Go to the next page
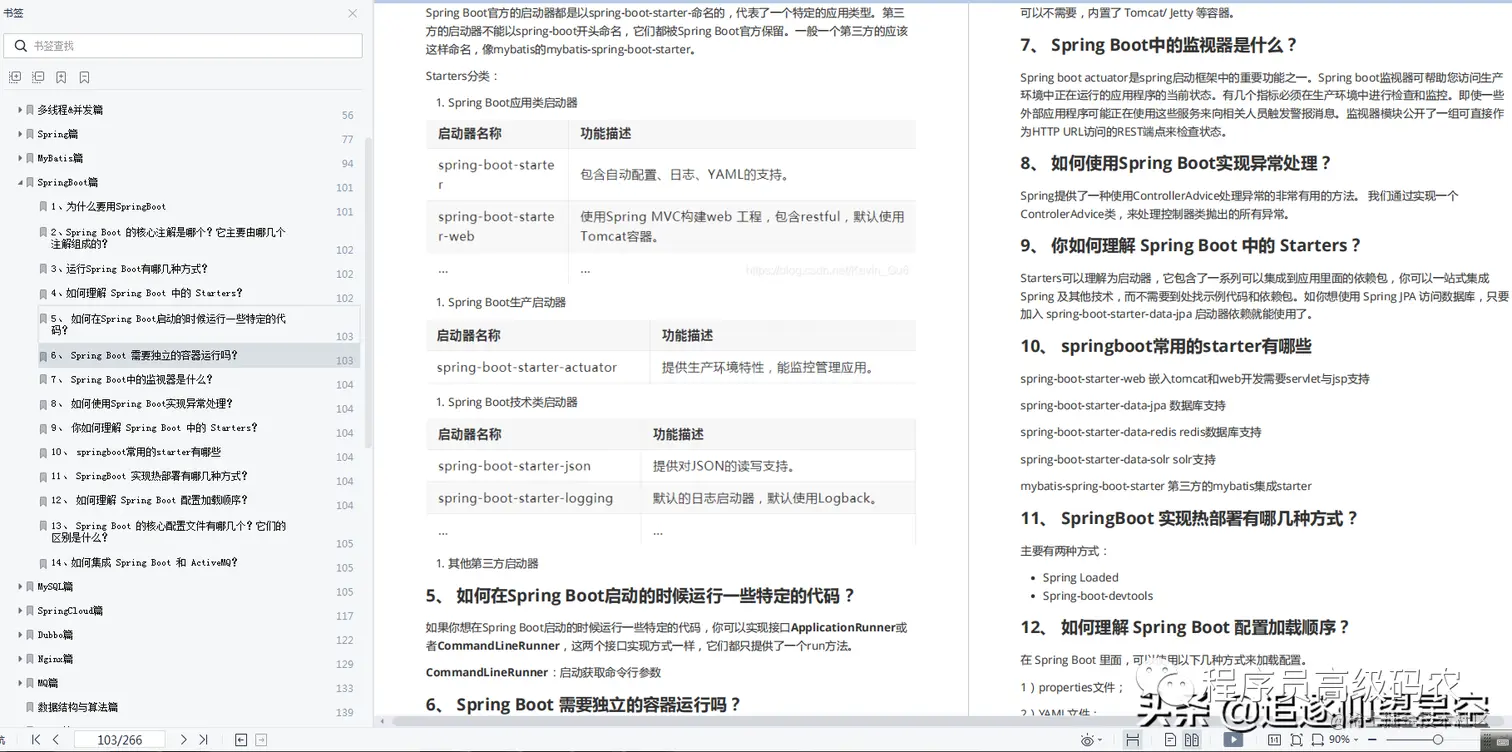The height and width of the screenshot is (752, 1512). click(x=183, y=740)
